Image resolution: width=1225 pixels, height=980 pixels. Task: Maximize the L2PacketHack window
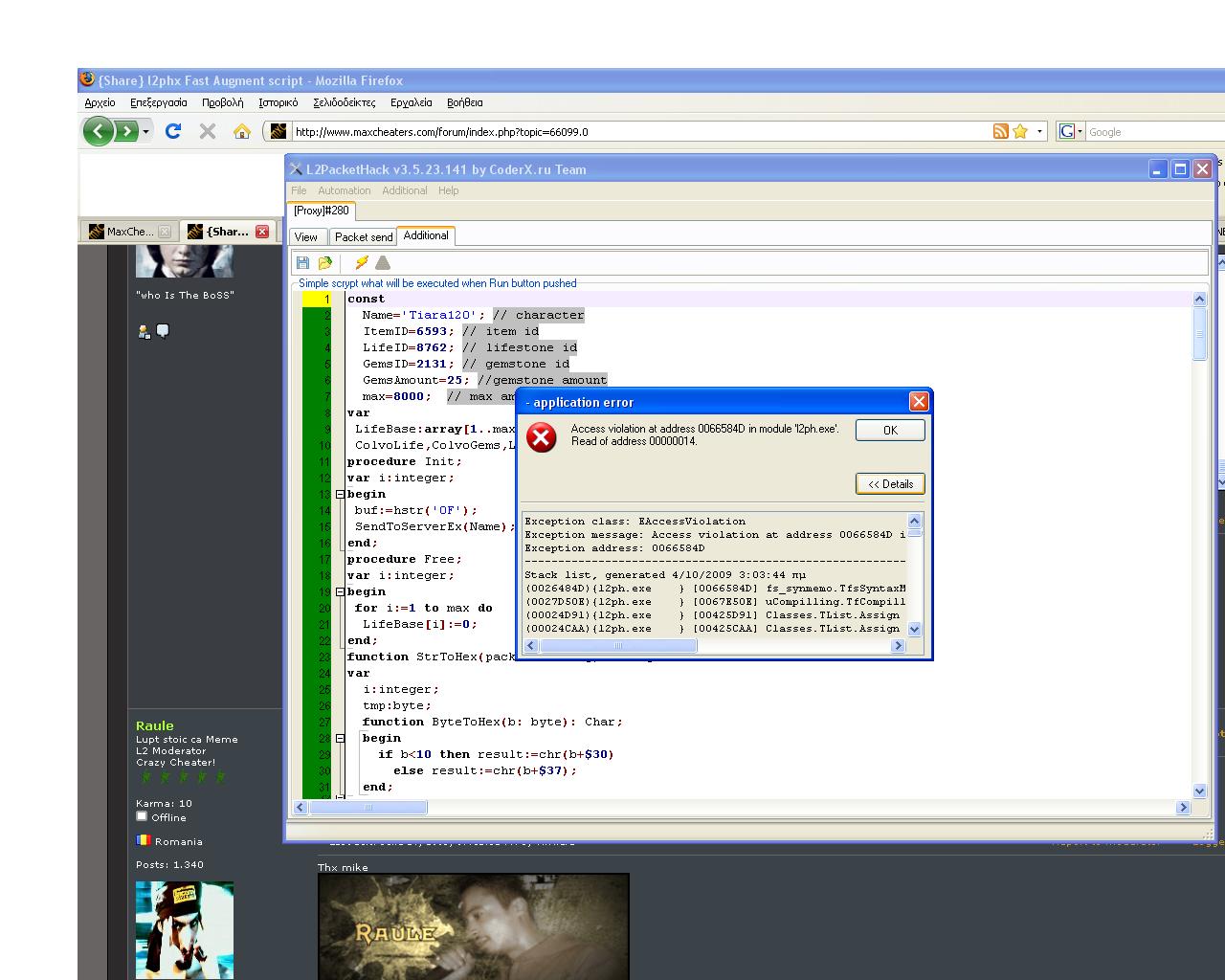(x=1180, y=168)
